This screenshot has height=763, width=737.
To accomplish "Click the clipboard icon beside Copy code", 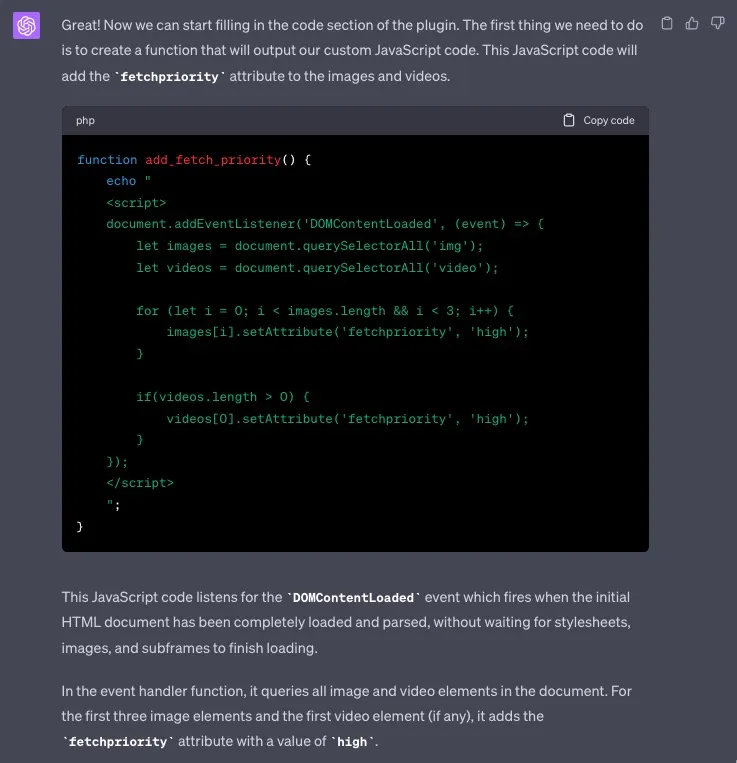I will pos(569,120).
